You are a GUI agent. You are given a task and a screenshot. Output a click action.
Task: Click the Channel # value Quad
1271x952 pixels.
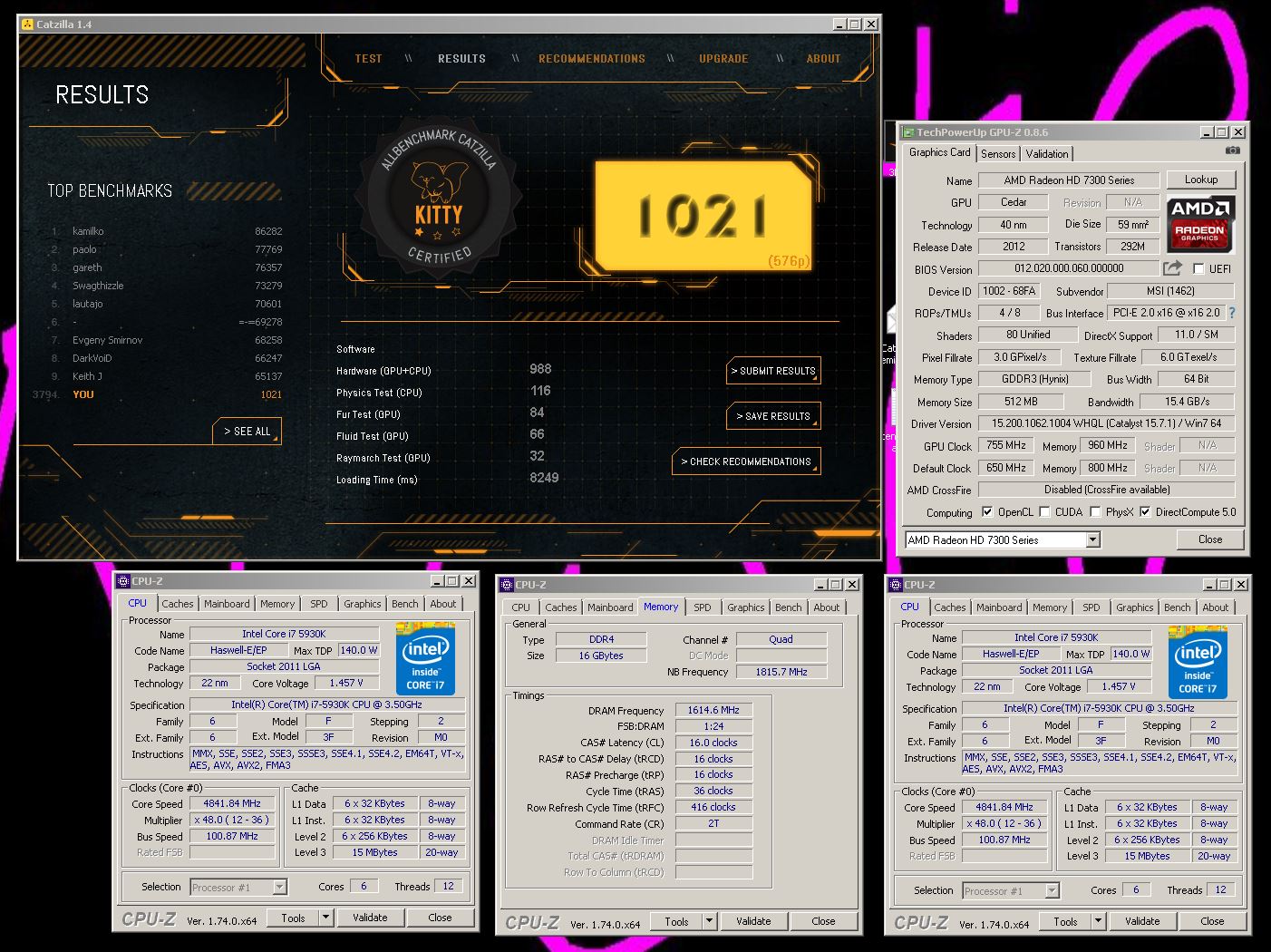[x=781, y=639]
